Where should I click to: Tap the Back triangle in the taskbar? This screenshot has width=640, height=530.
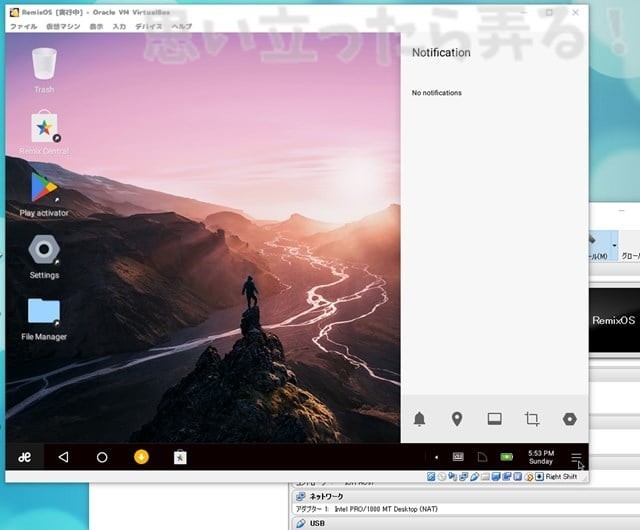63,457
